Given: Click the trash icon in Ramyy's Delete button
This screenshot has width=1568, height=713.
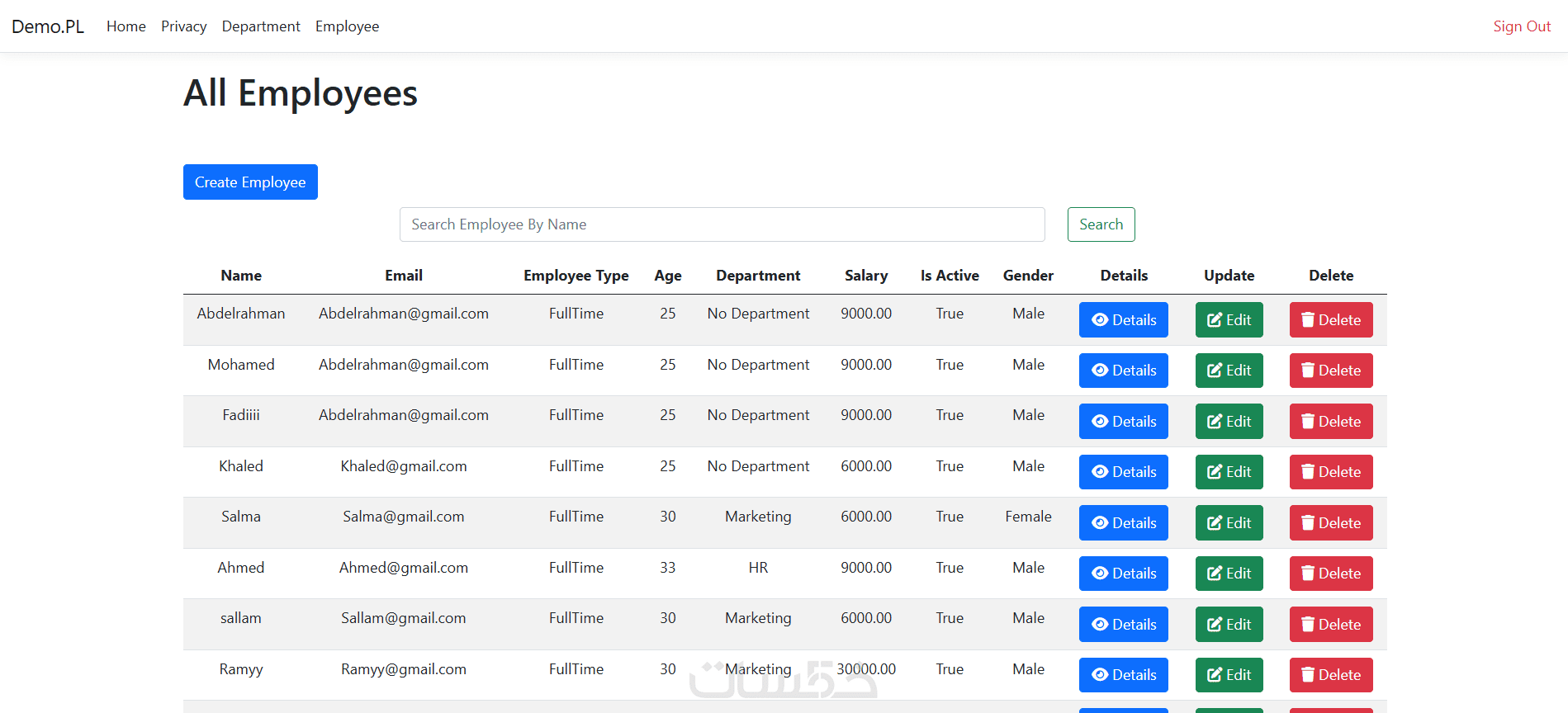Looking at the screenshot, I should click(1308, 675).
